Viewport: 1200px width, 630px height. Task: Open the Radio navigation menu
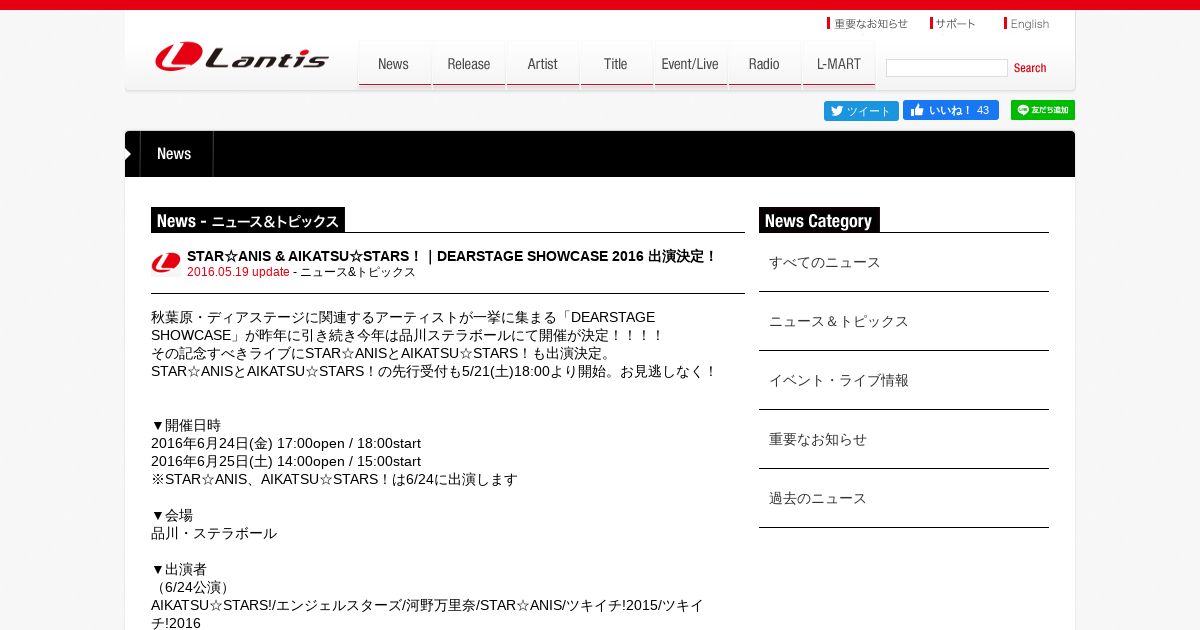[764, 64]
